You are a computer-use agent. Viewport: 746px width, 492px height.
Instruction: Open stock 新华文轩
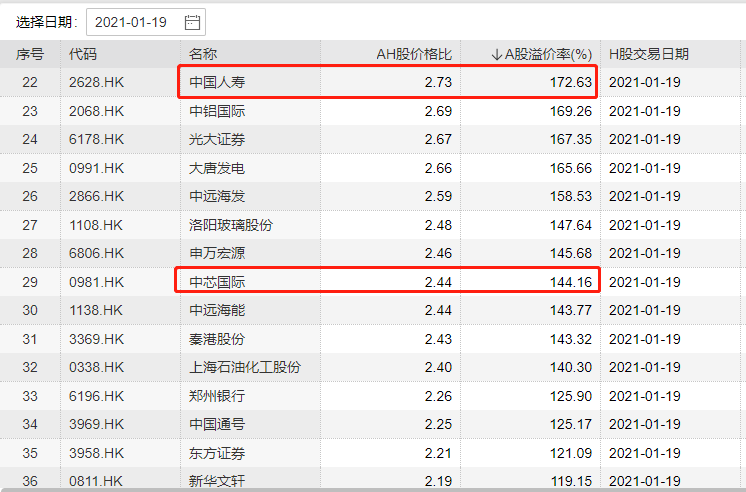[x=217, y=481]
